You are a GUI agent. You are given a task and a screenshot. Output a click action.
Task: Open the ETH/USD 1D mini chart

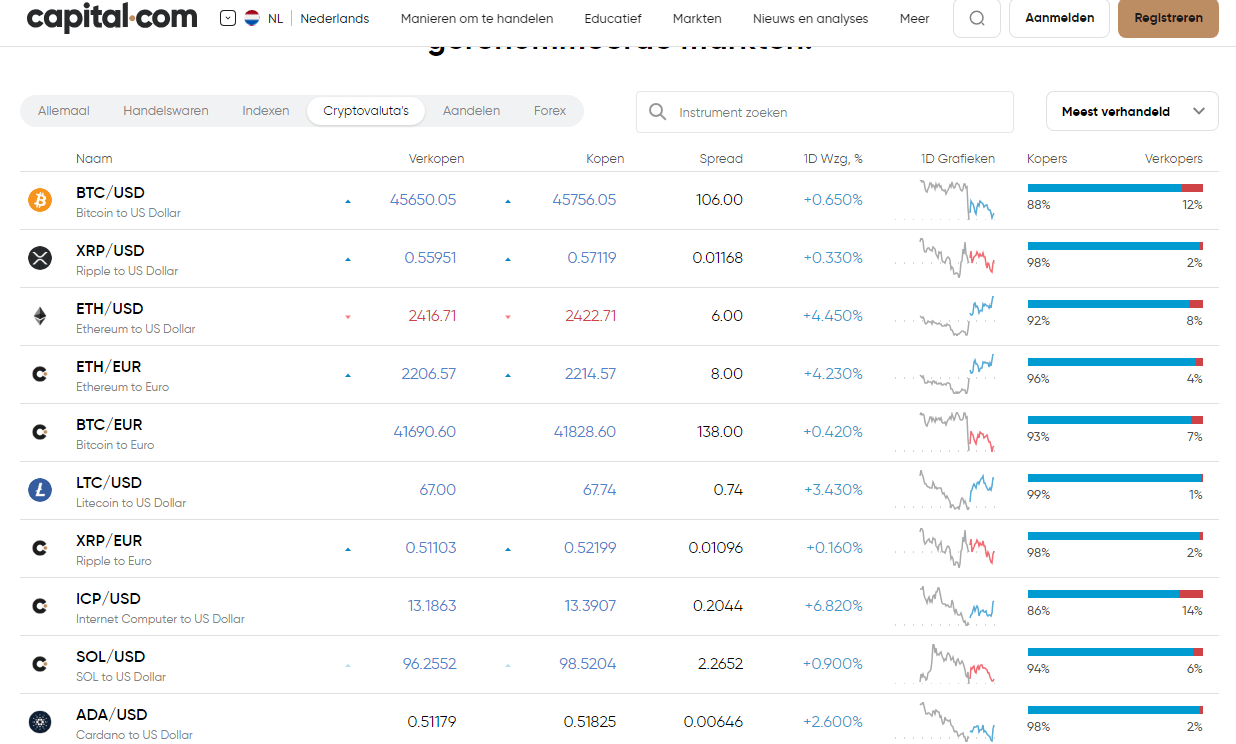[957, 316]
